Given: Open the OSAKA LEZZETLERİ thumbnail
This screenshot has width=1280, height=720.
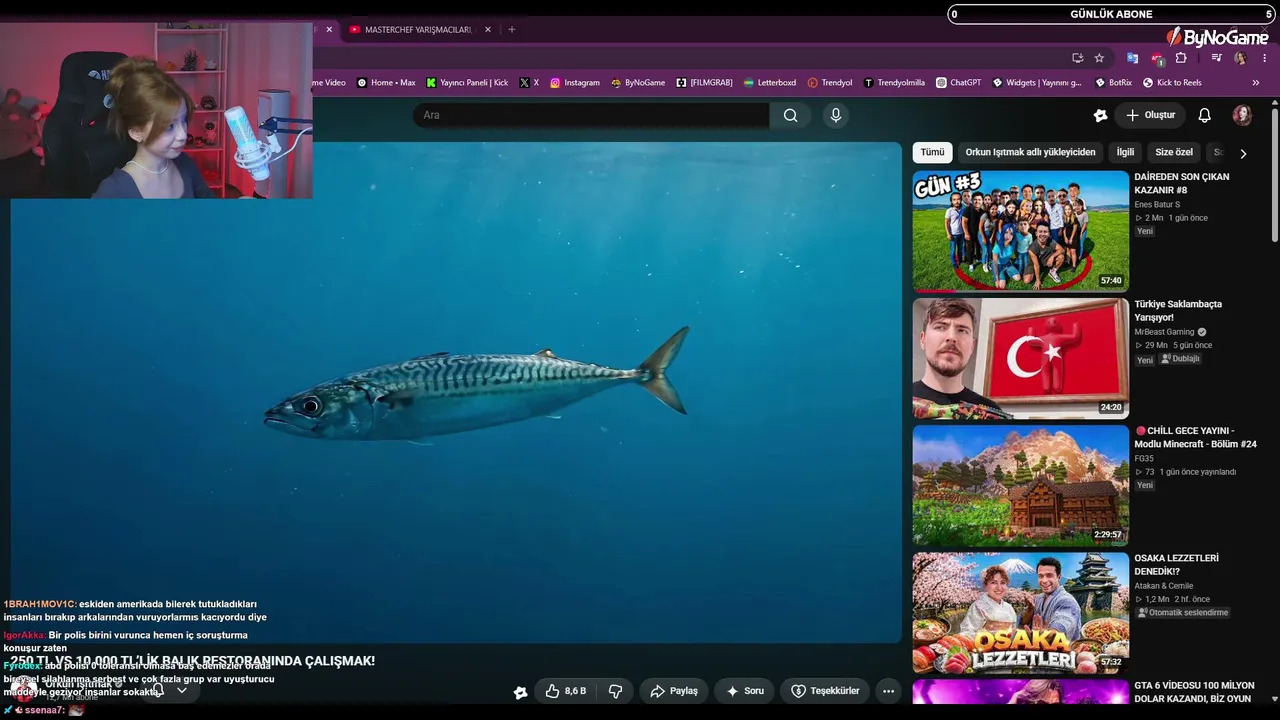Looking at the screenshot, I should point(1020,613).
